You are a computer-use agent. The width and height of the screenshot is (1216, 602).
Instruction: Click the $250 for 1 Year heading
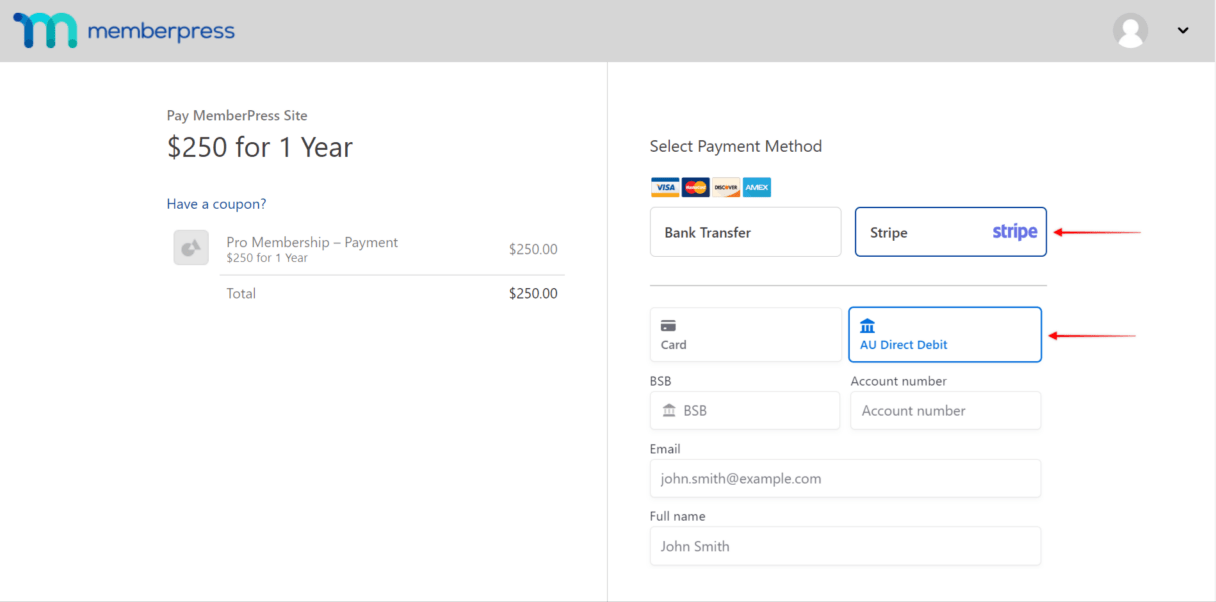click(260, 148)
